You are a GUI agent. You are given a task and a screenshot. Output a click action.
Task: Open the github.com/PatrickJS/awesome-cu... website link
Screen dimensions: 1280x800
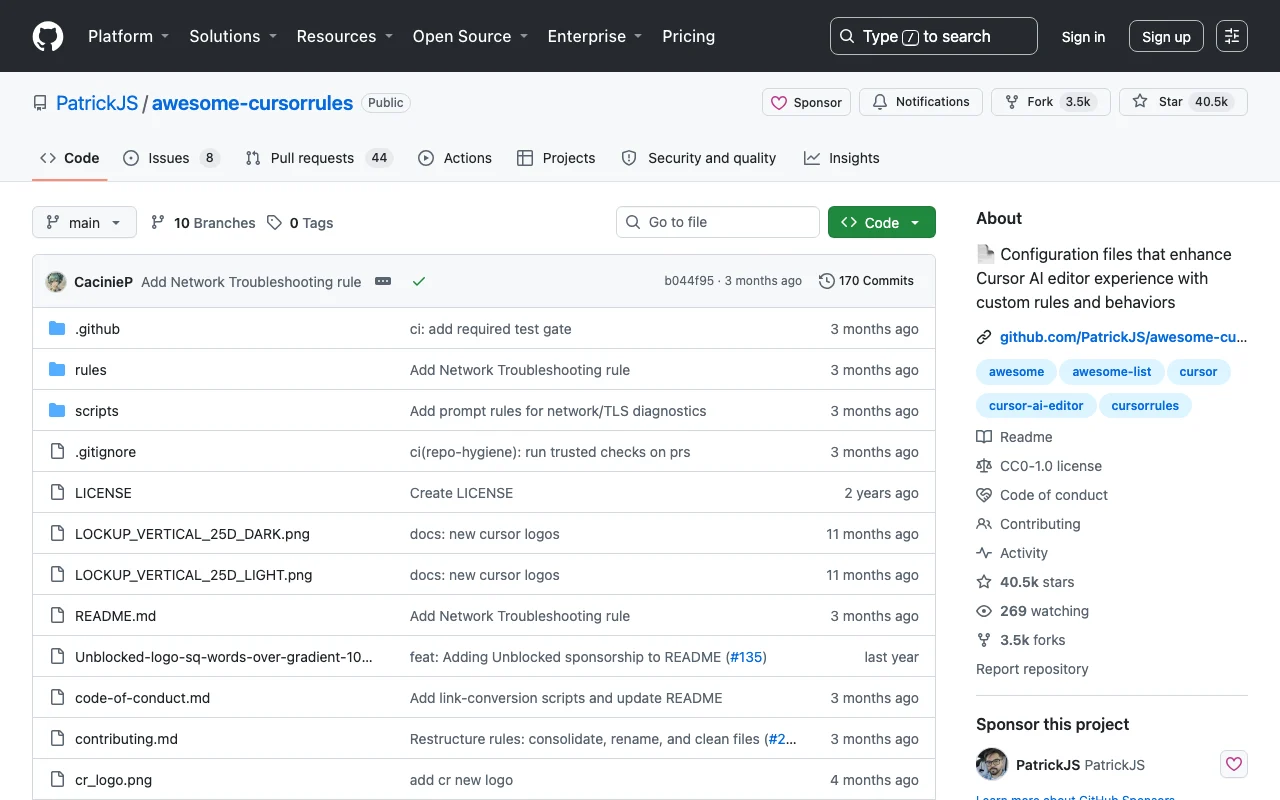click(x=1123, y=337)
